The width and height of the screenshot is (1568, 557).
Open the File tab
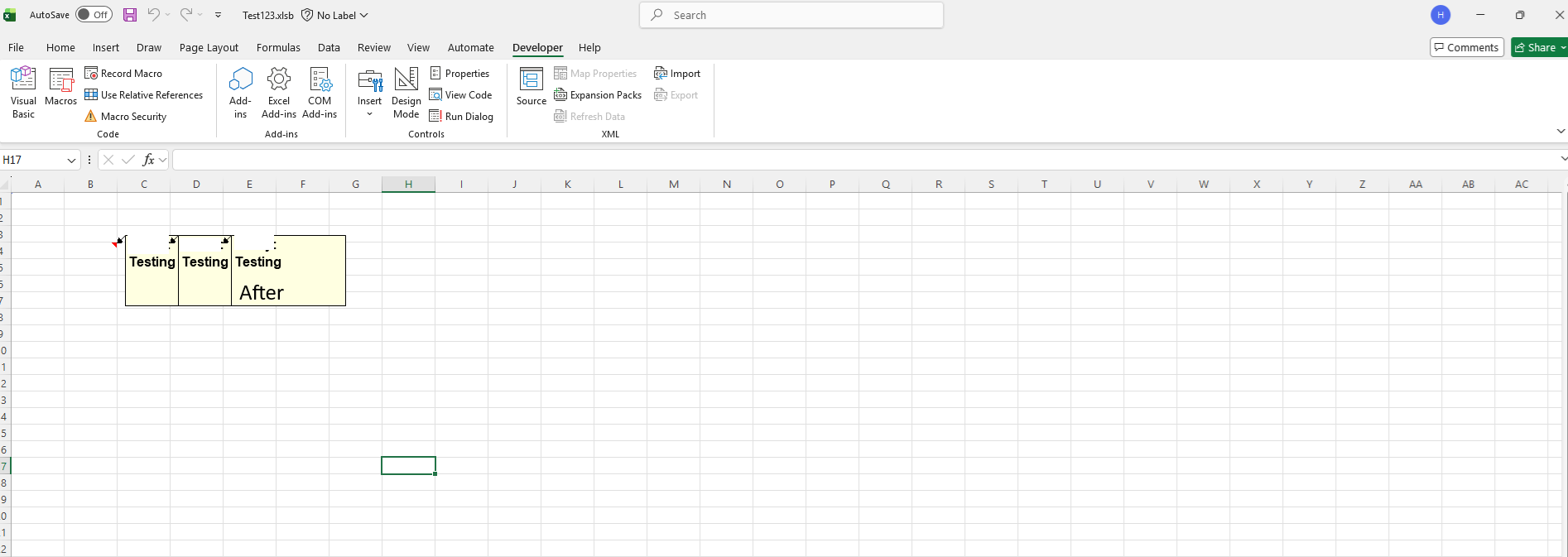[x=16, y=47]
